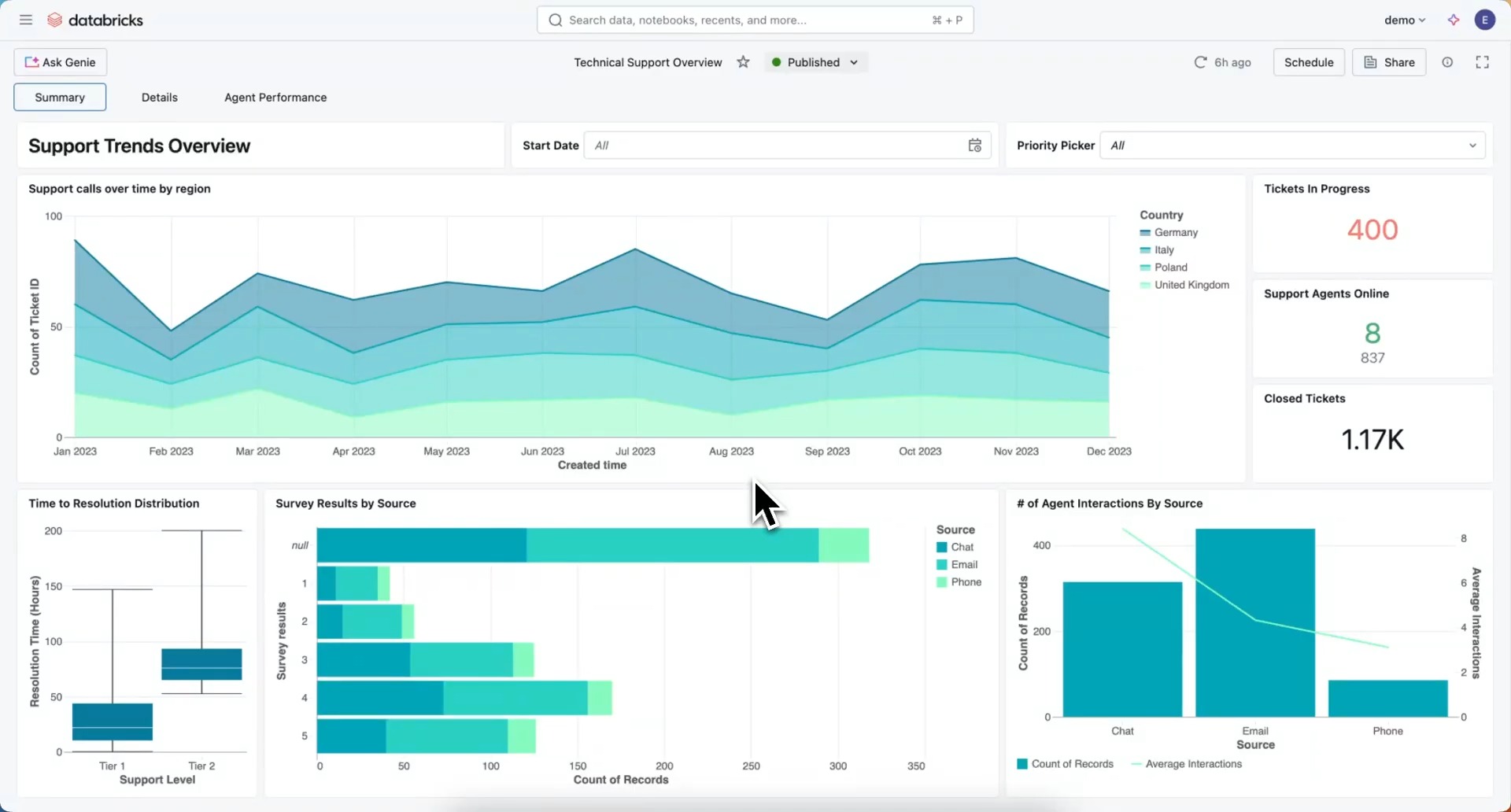Screen dimensions: 1511x812
Task: Expand the Published status dropdown
Action: pyautogui.click(x=816, y=62)
